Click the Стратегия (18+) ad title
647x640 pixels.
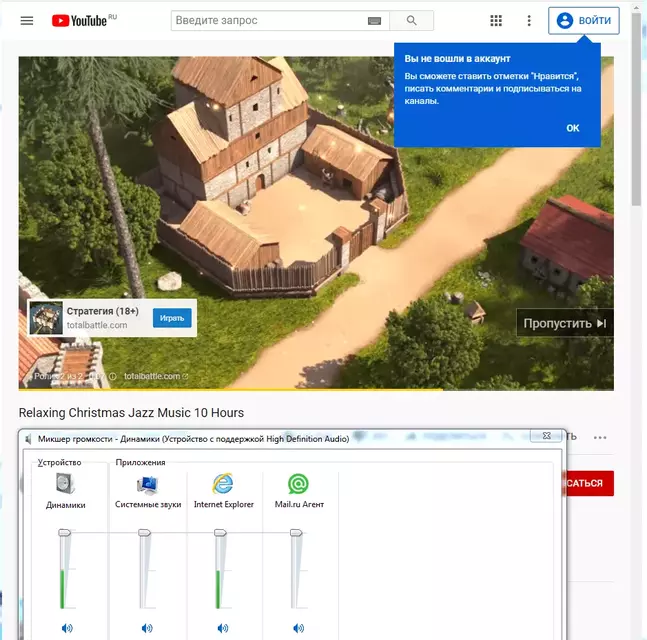click(103, 311)
